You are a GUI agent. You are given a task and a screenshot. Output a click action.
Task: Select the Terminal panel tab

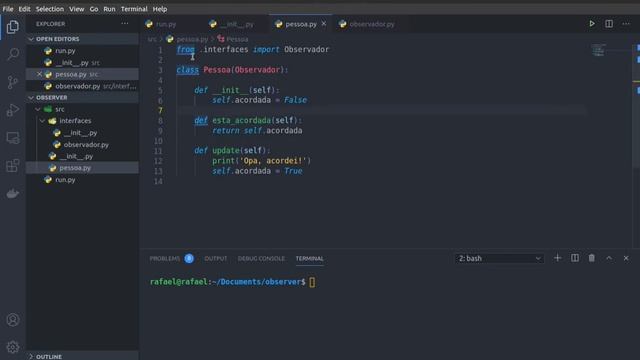(x=309, y=258)
